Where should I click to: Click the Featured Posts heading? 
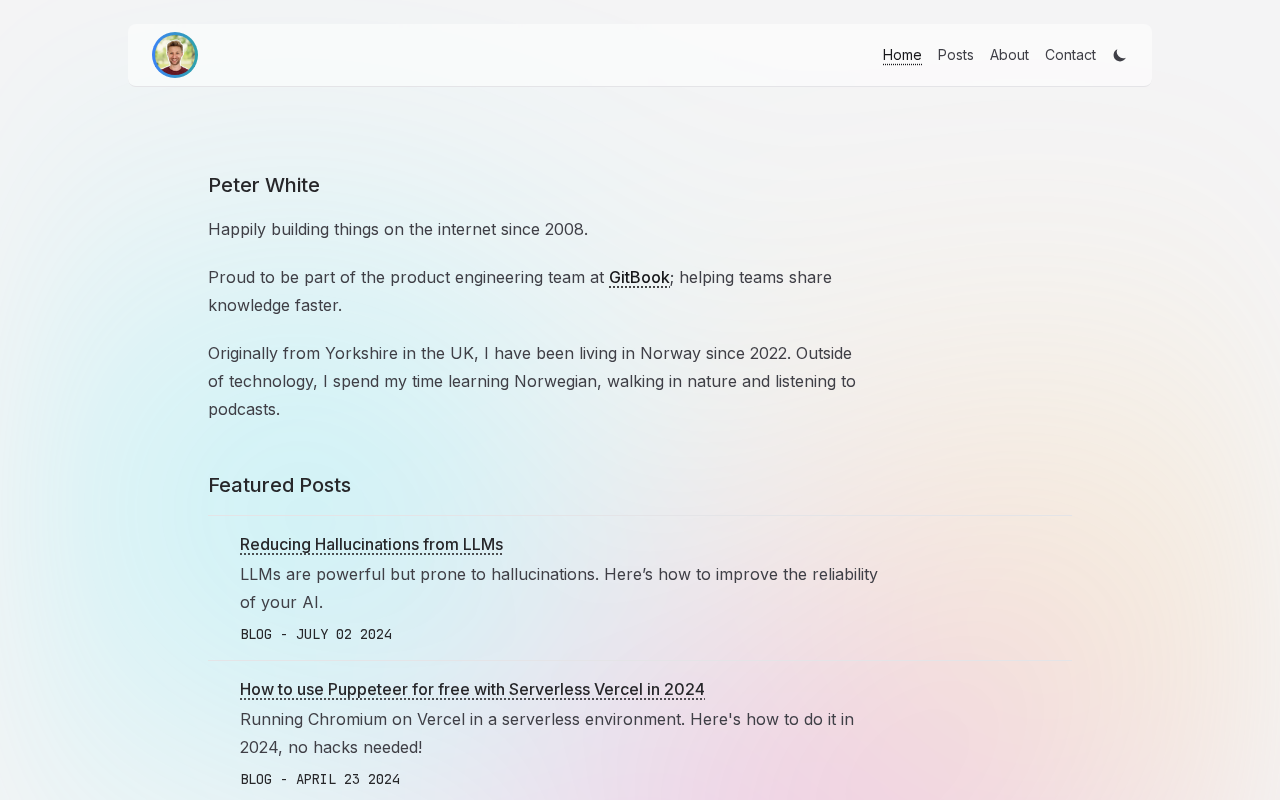(279, 485)
